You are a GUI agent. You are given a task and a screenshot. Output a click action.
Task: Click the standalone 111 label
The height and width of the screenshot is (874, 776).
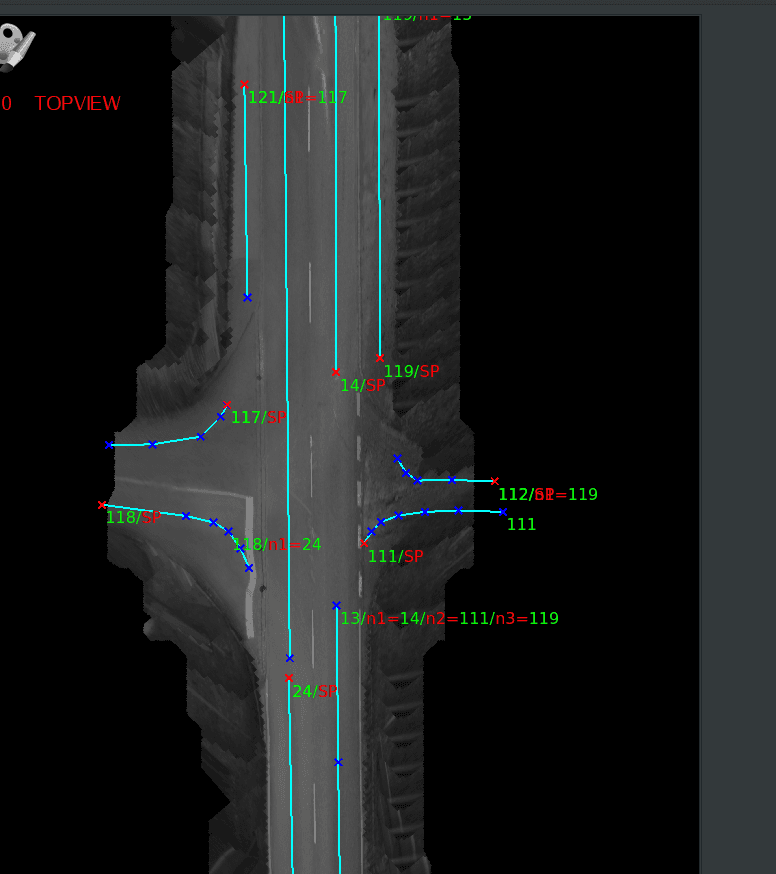(x=521, y=525)
